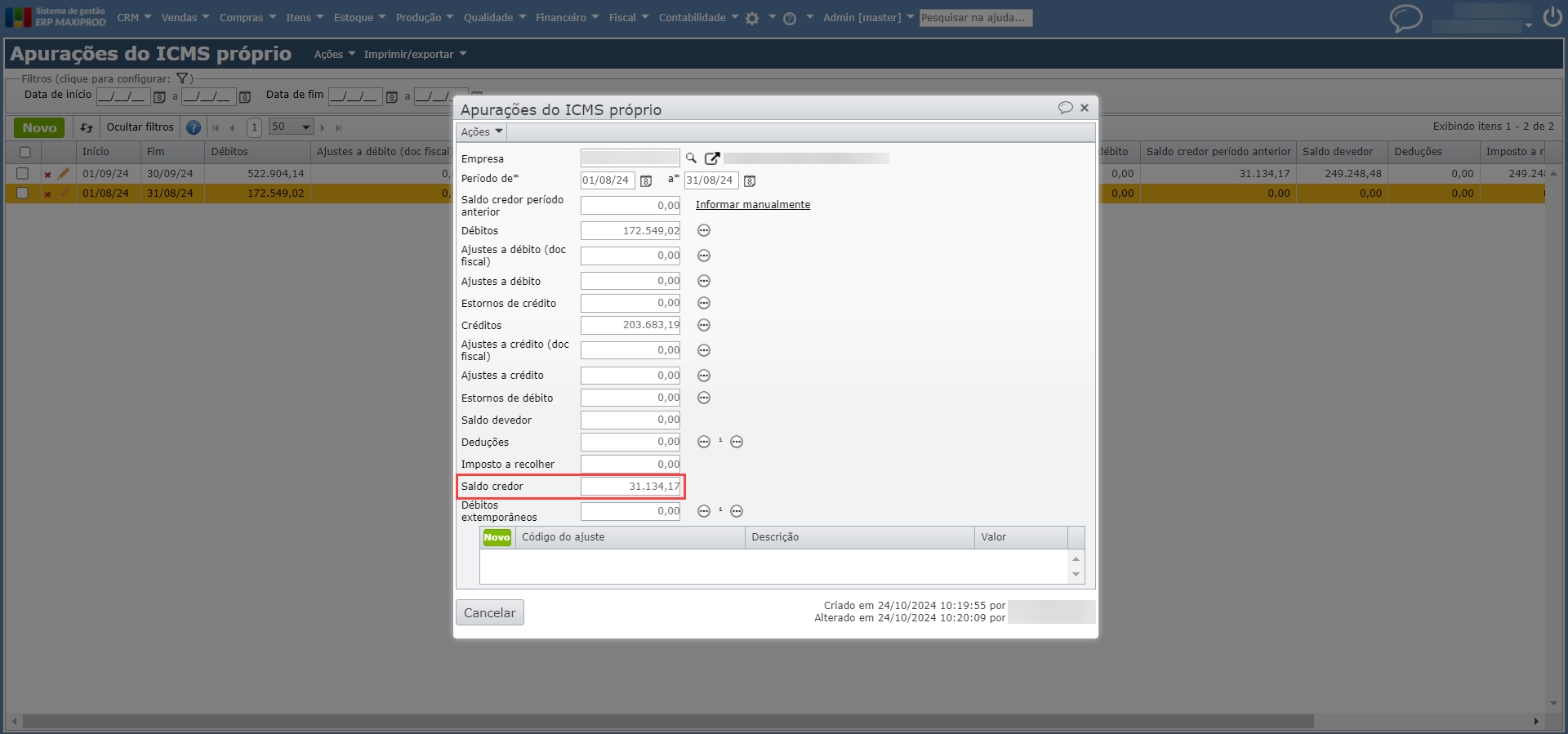Show details for Créditos 203.683,19
Screen dimensions: 1568x734
(x=704, y=325)
